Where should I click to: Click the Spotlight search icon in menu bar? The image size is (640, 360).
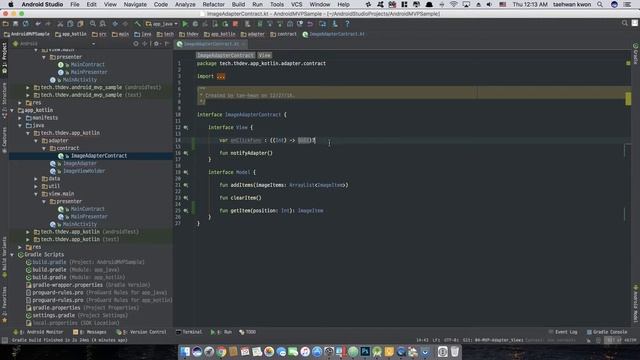(600, 4)
